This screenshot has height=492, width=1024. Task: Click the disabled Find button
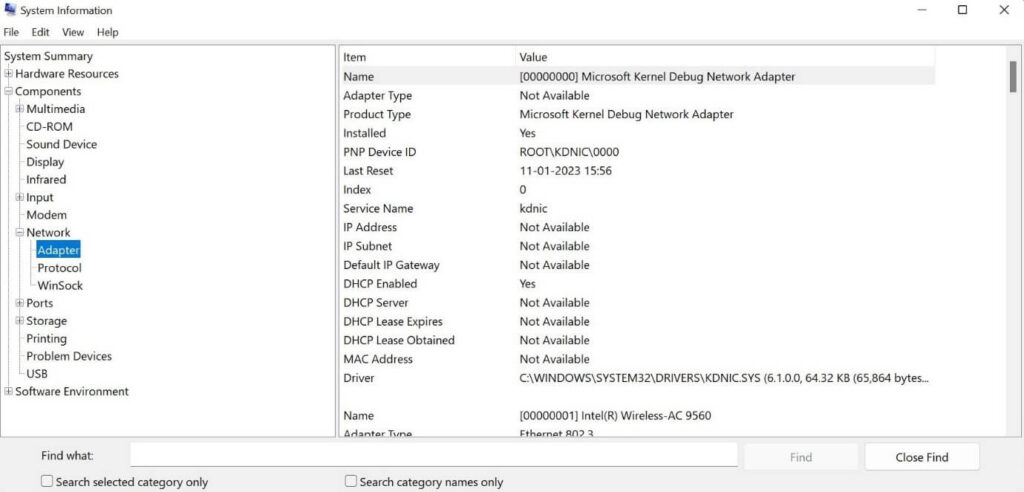tap(801, 457)
